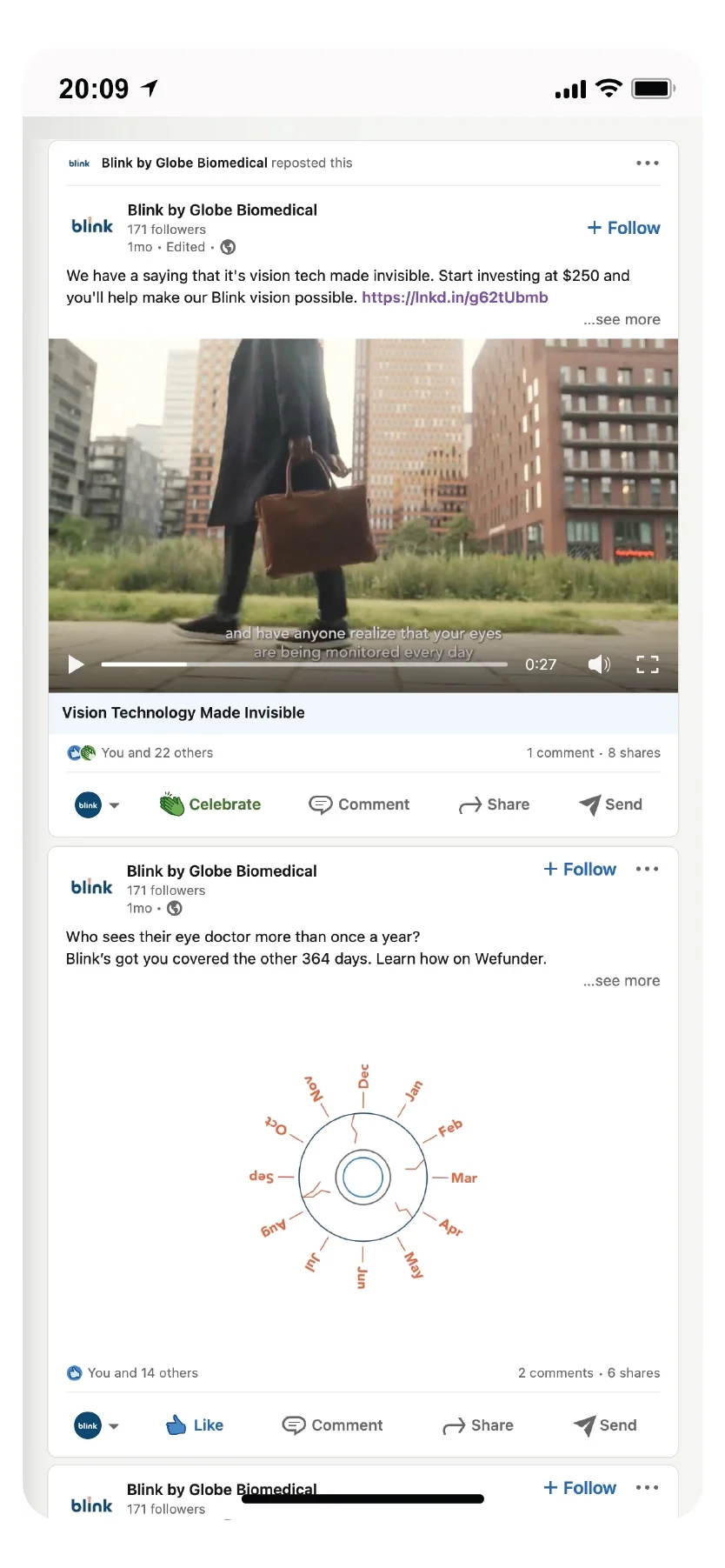725x1568 pixels.
Task: Follow Blink from the second post header
Action: pyautogui.click(x=580, y=870)
